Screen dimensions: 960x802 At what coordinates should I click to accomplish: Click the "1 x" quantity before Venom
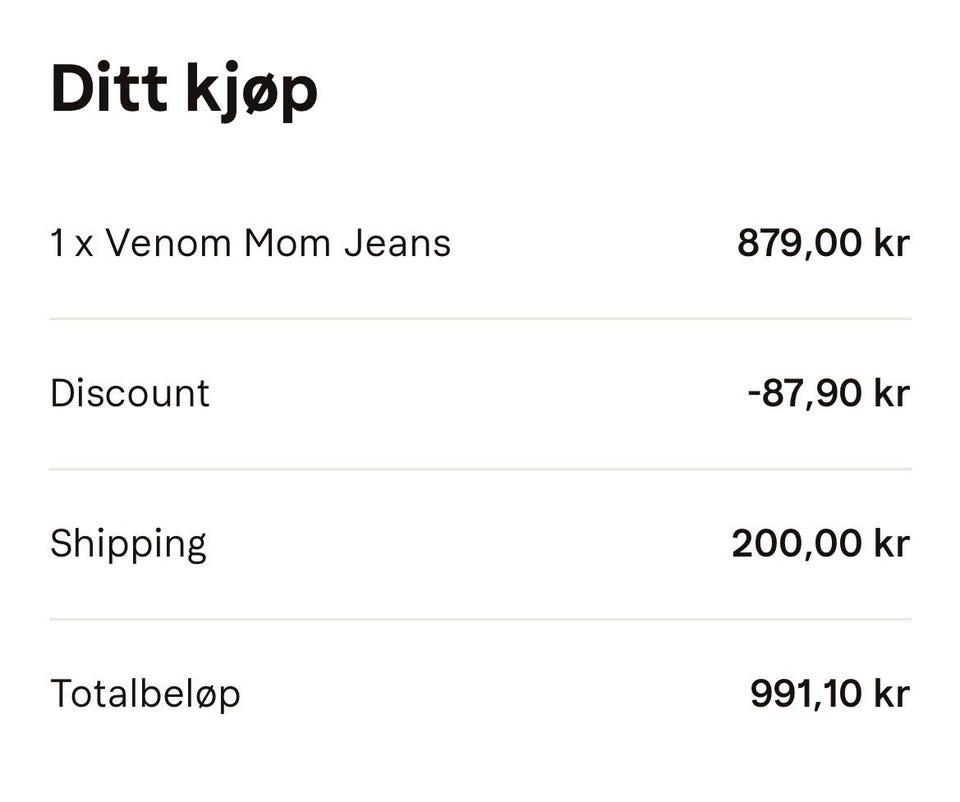tap(71, 243)
